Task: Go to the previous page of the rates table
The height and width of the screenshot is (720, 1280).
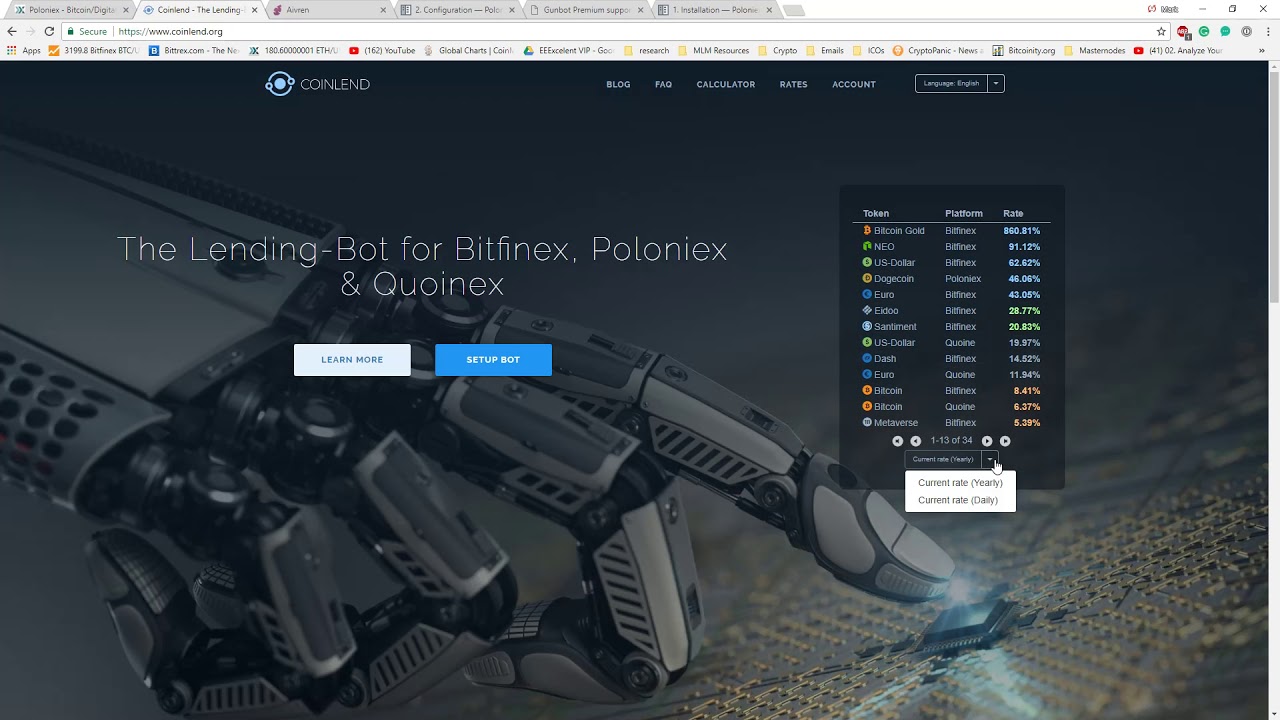Action: tap(915, 441)
